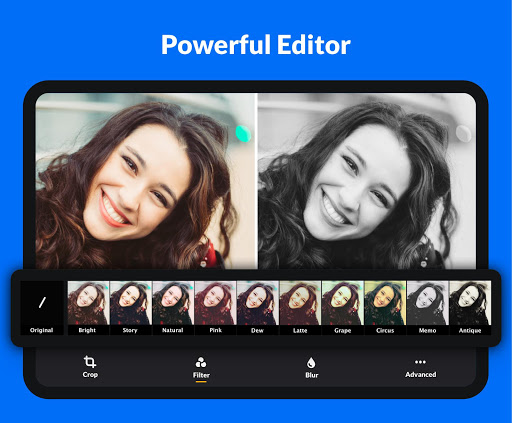
Task: Apply the Circus filter thumbnail
Action: (385, 303)
